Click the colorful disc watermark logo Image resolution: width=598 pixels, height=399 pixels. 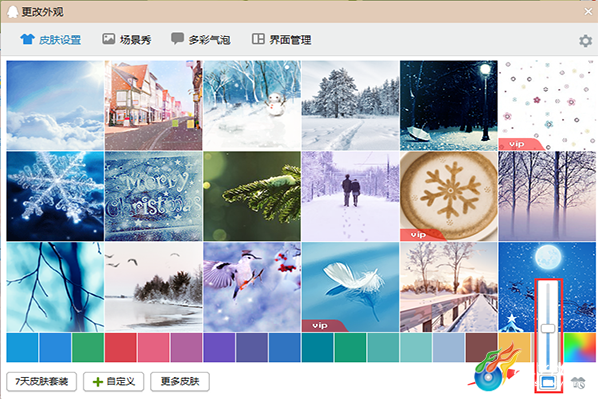tap(494, 367)
